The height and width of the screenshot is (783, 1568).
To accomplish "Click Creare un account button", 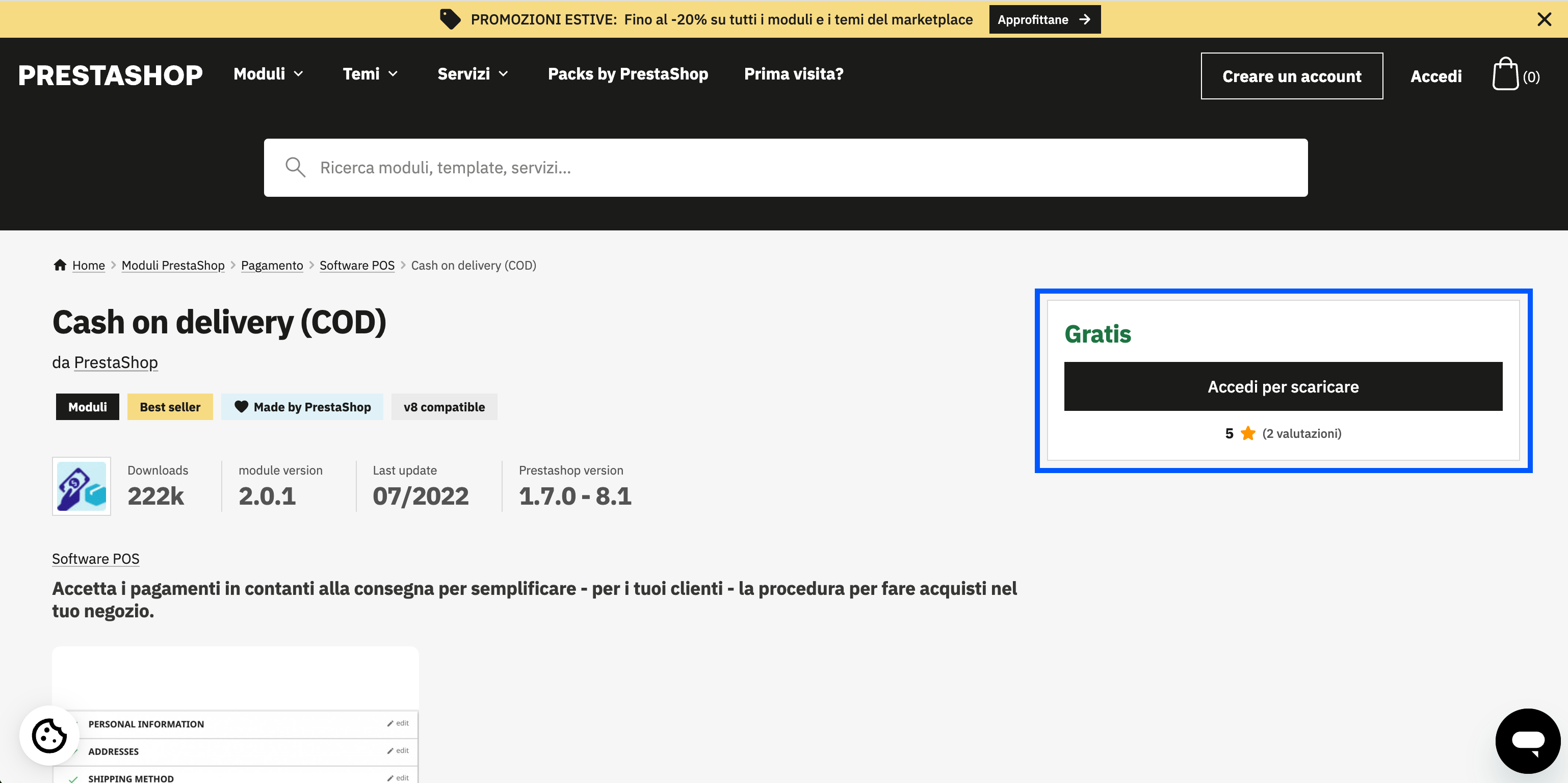I will point(1292,76).
